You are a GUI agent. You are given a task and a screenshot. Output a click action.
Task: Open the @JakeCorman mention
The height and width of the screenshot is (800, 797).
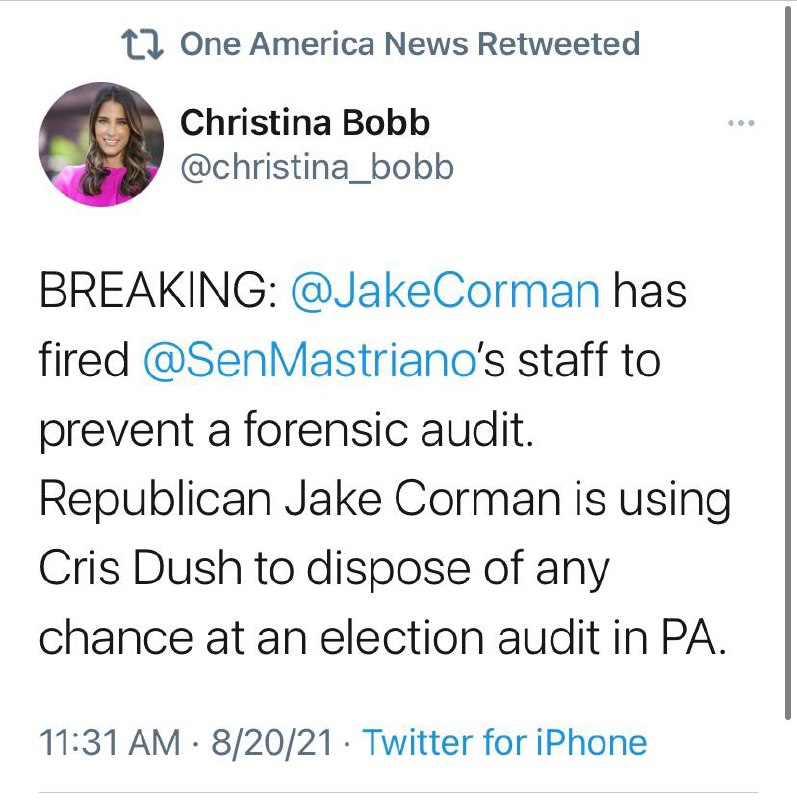click(444, 293)
